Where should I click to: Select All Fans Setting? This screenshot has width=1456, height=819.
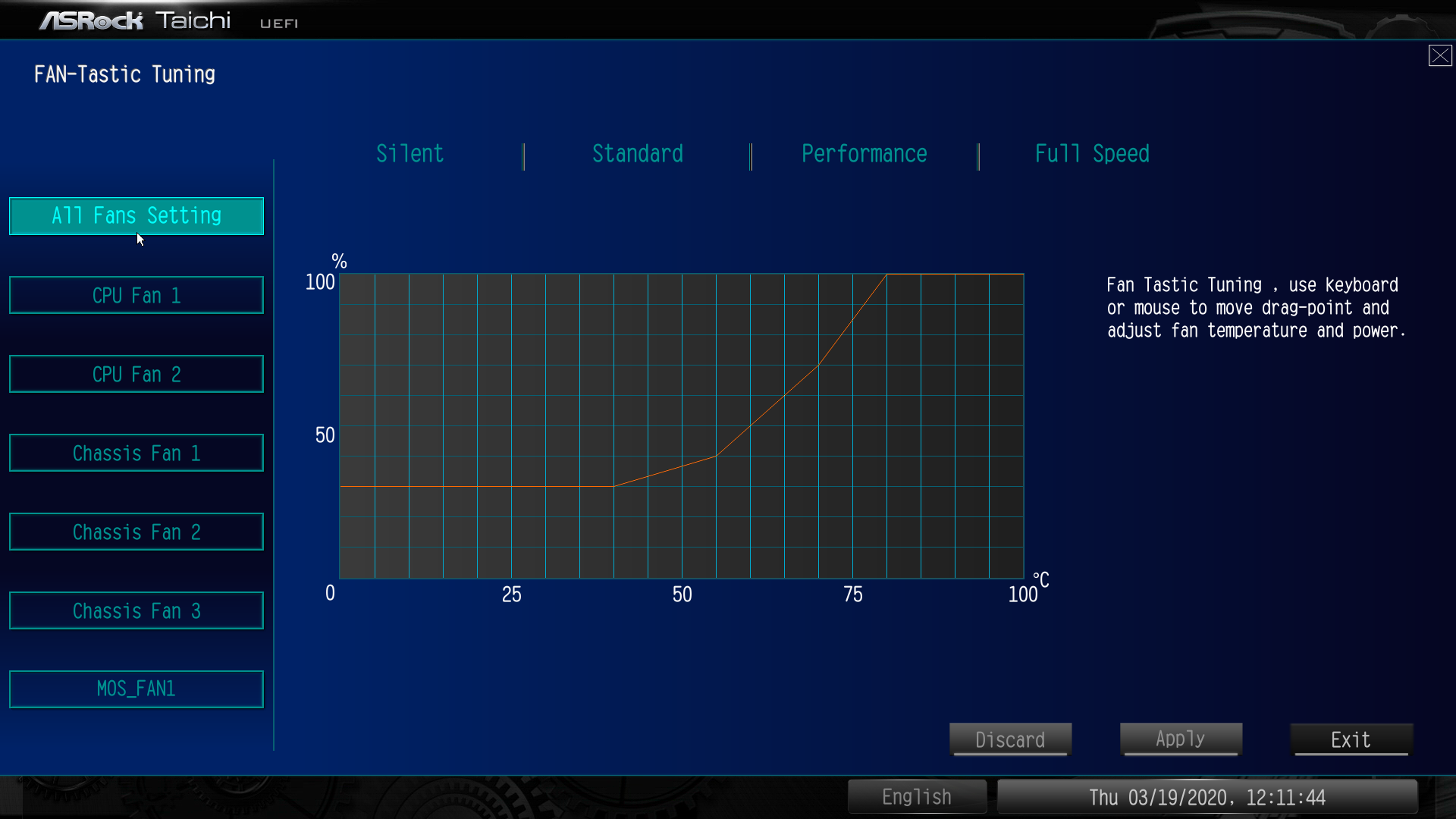click(136, 216)
